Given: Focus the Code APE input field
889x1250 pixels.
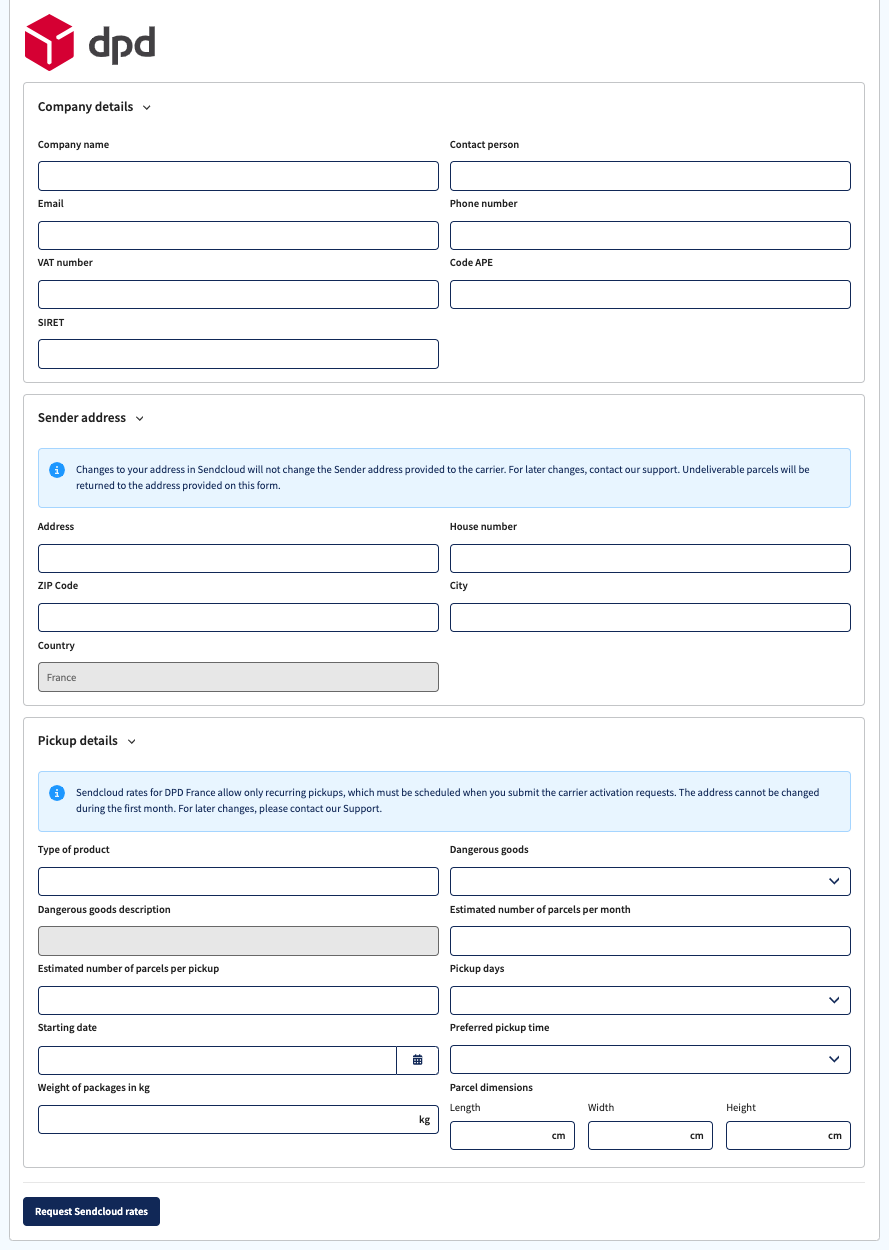Looking at the screenshot, I should point(650,294).
